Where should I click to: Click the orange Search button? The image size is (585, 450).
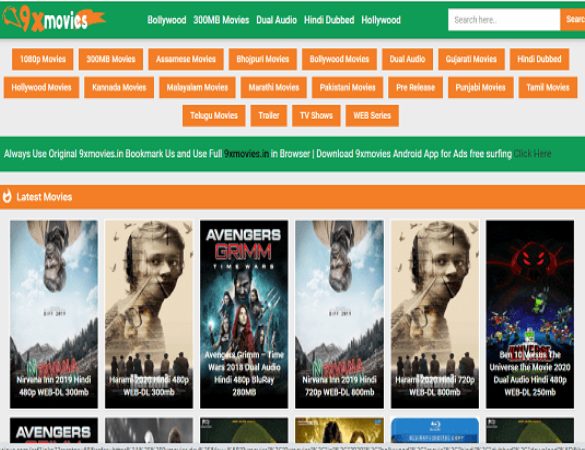point(572,20)
